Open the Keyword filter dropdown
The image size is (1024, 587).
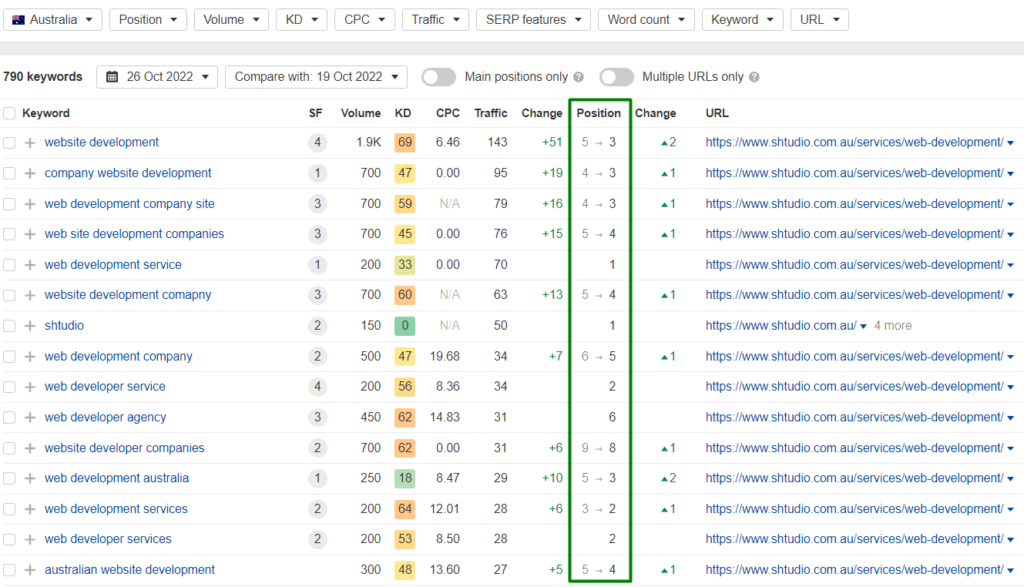click(x=743, y=20)
